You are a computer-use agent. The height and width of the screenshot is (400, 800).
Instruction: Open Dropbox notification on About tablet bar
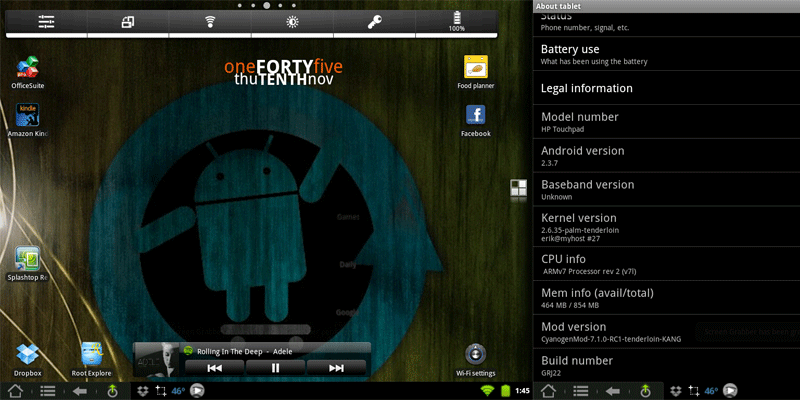pos(677,391)
